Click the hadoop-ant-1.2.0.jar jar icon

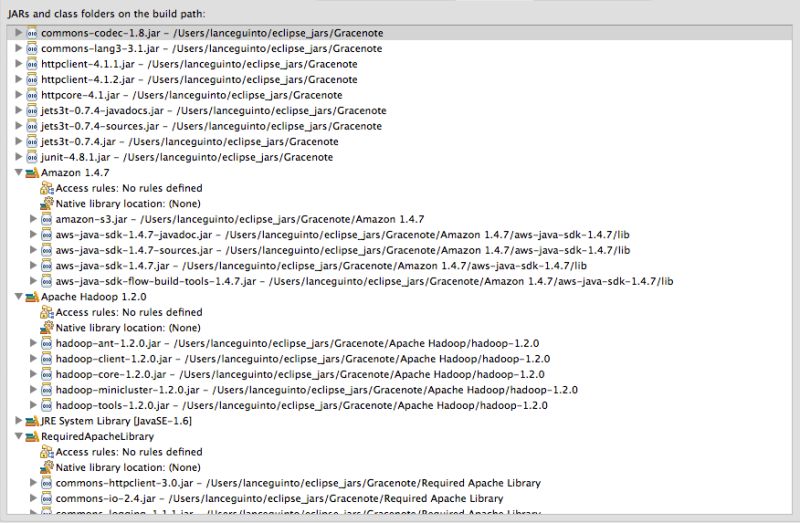46,343
